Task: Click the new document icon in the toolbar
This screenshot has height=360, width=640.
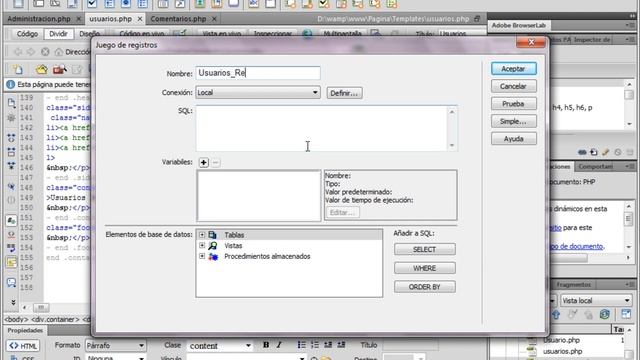Action: click(x=17, y=69)
